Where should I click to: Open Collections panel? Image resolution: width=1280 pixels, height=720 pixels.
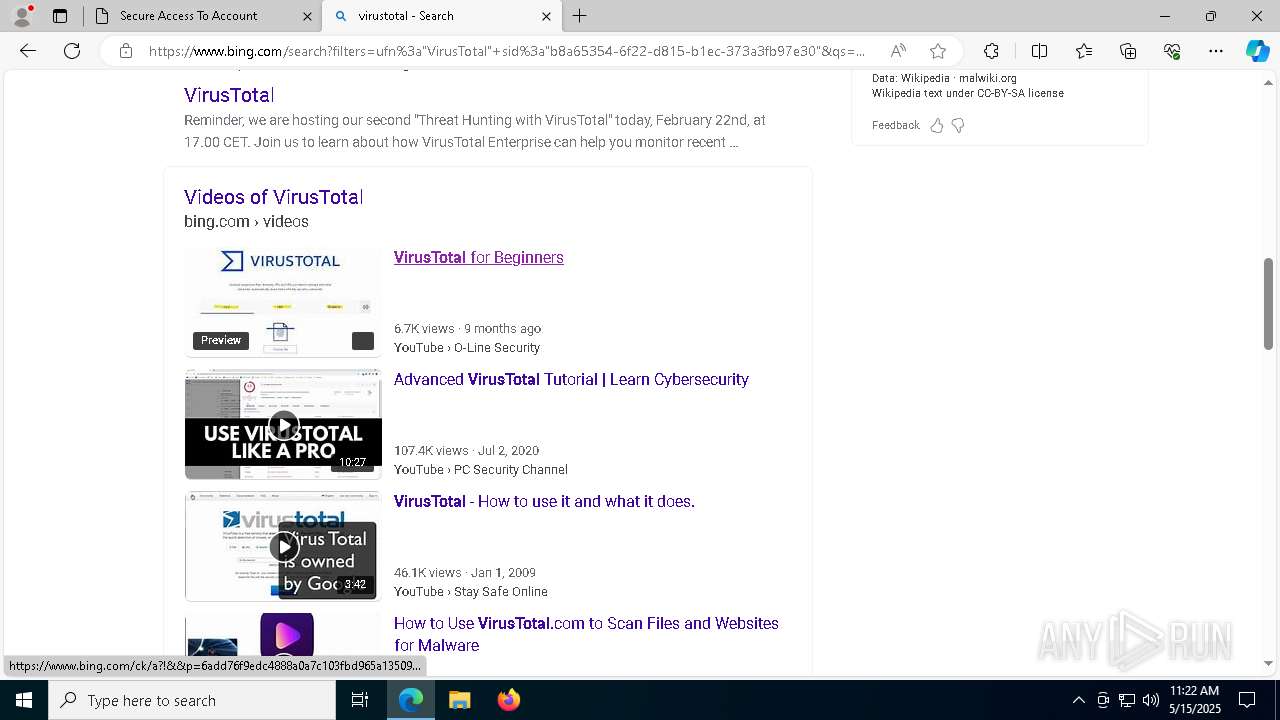[1128, 51]
